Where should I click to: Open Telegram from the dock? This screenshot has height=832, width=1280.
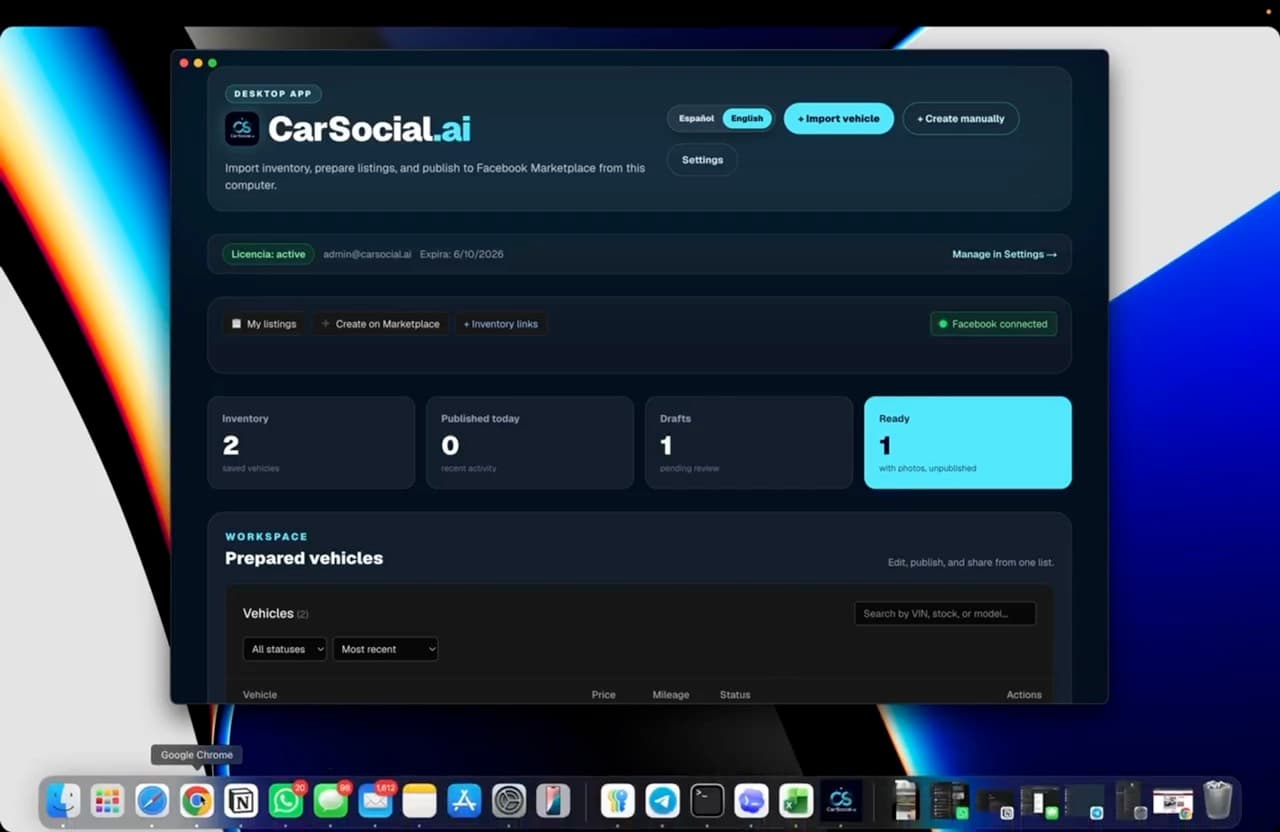point(662,800)
